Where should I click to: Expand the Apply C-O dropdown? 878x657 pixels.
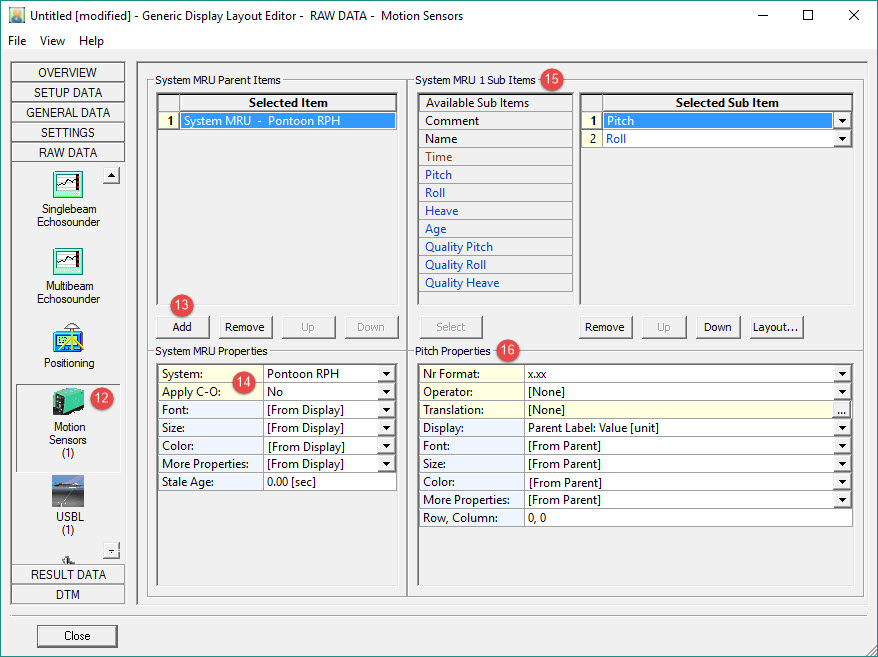tap(386, 392)
